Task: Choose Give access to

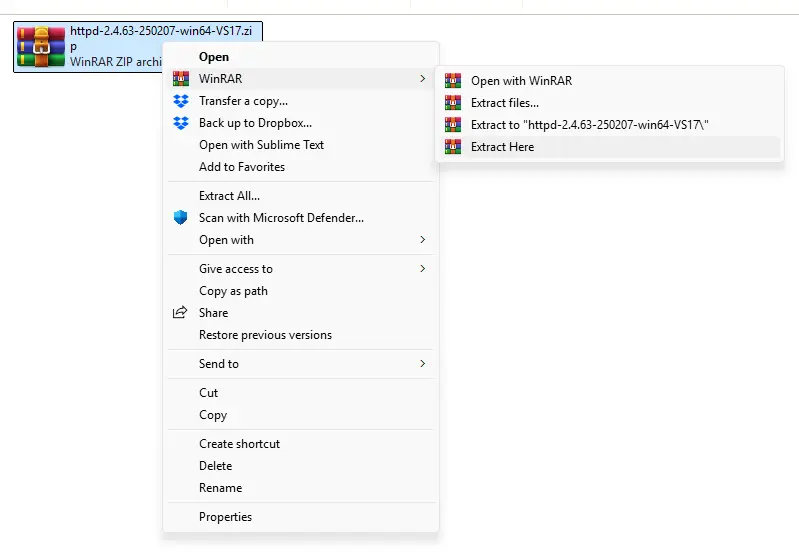Action: (301, 269)
